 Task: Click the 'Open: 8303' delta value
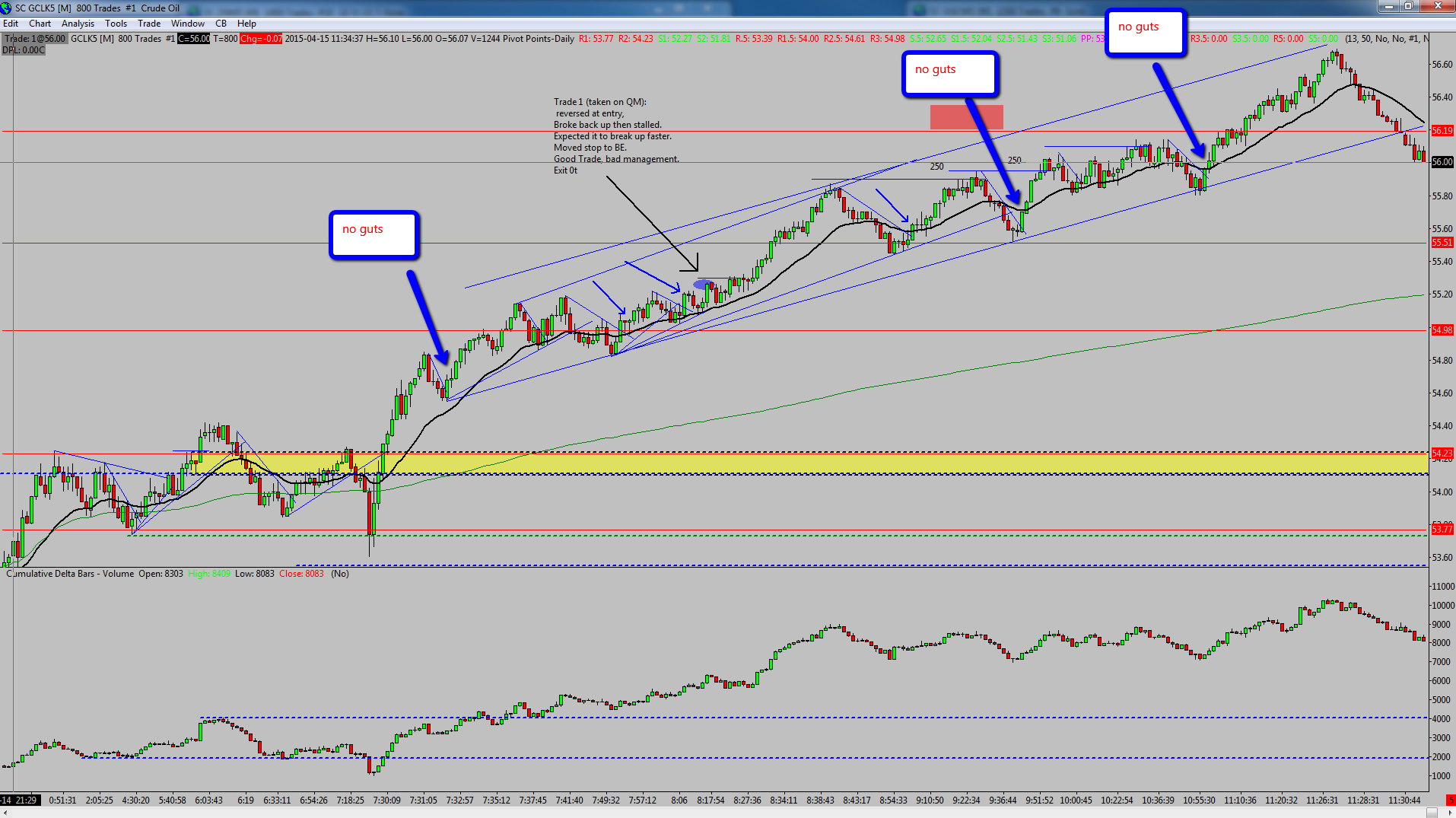[161, 574]
